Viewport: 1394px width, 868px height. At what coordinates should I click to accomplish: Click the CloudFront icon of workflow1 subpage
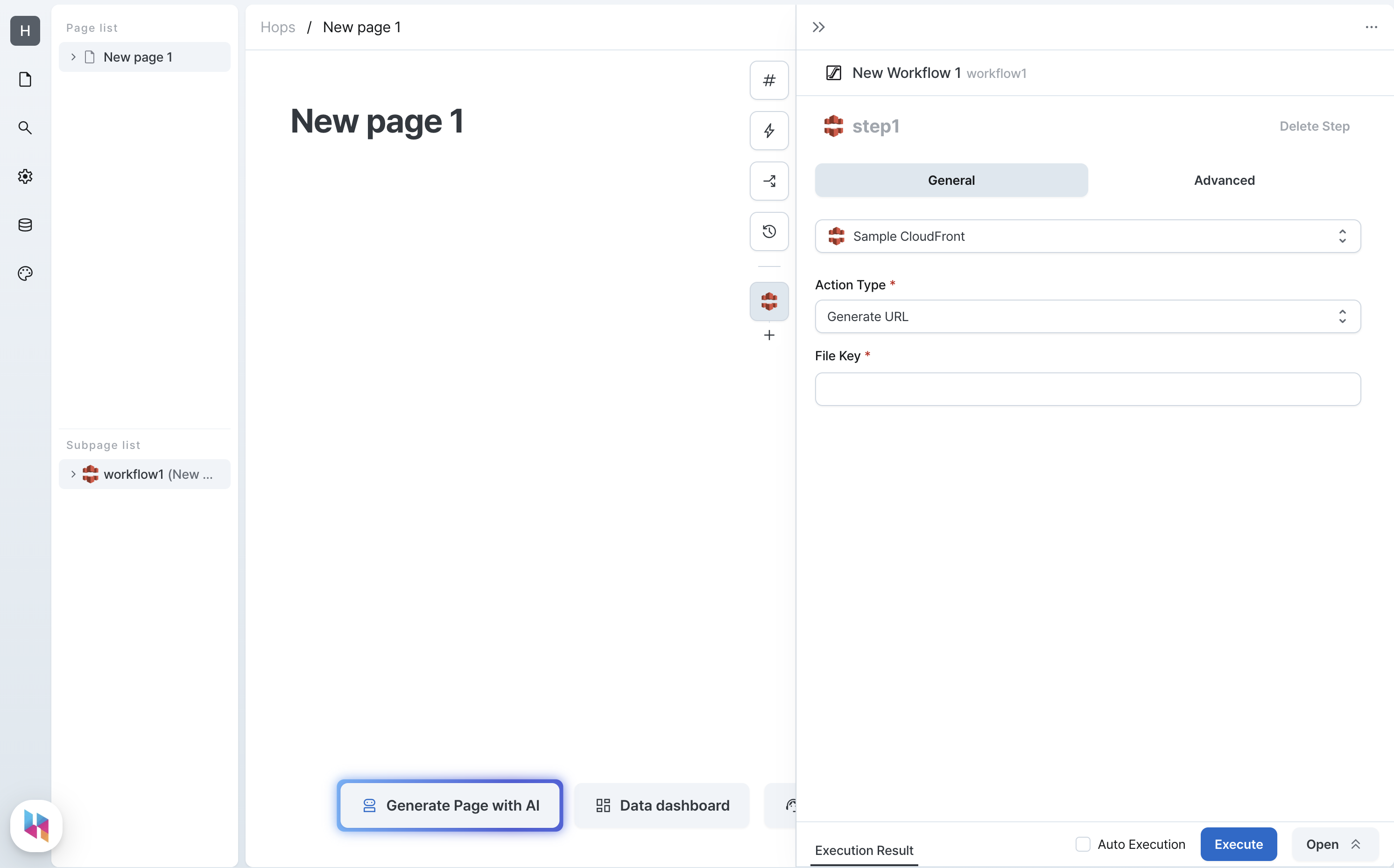click(x=90, y=474)
